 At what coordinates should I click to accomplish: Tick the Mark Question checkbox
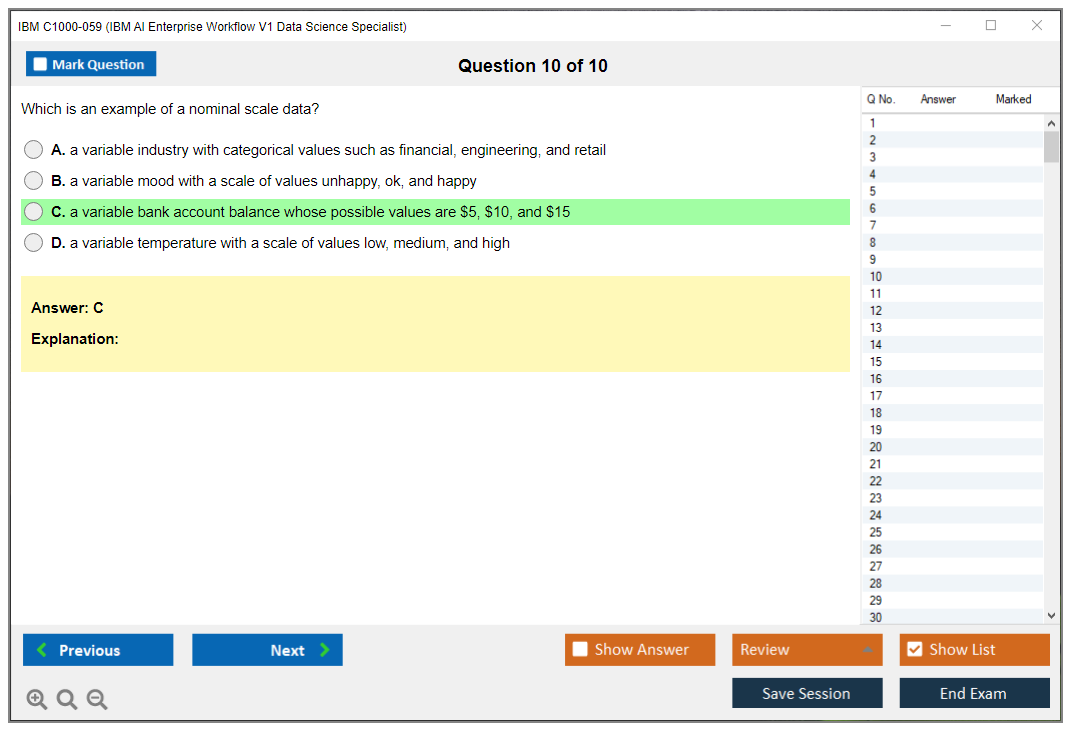(x=41, y=65)
